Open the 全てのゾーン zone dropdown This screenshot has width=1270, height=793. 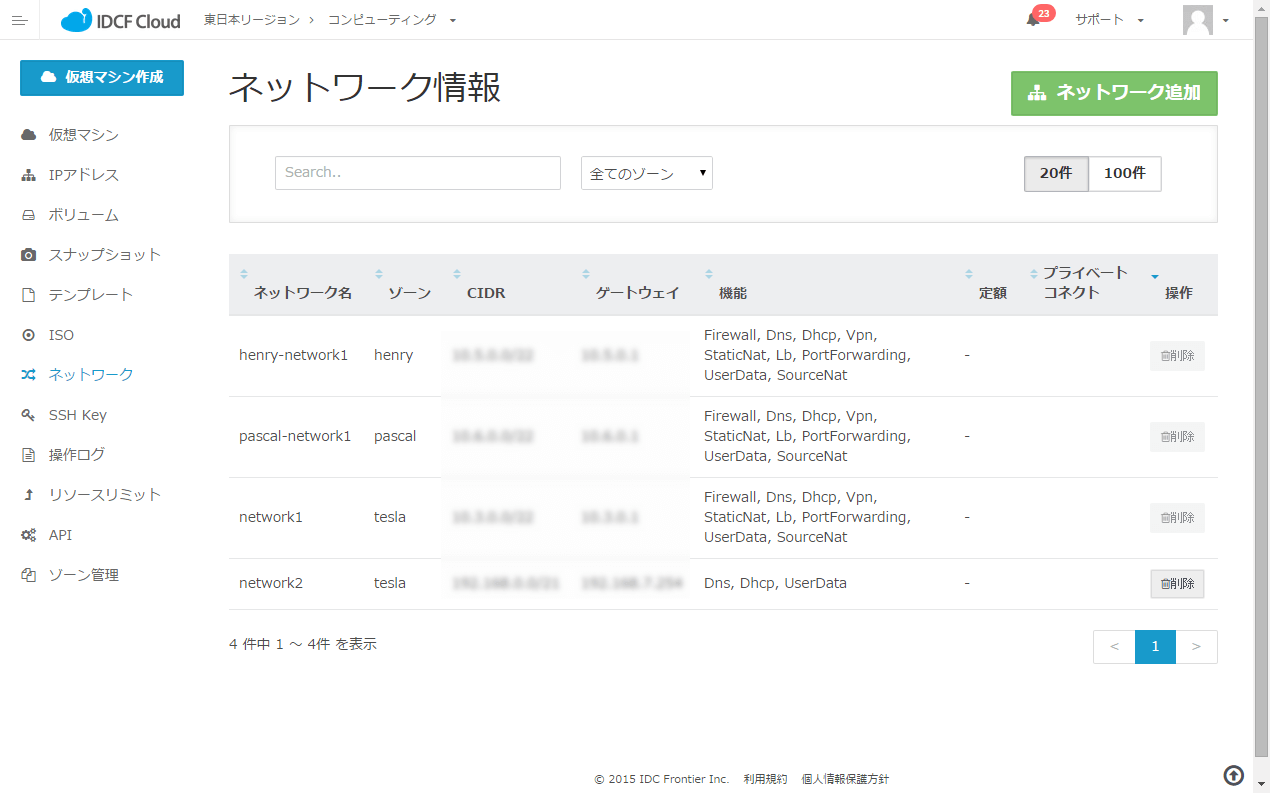646,173
